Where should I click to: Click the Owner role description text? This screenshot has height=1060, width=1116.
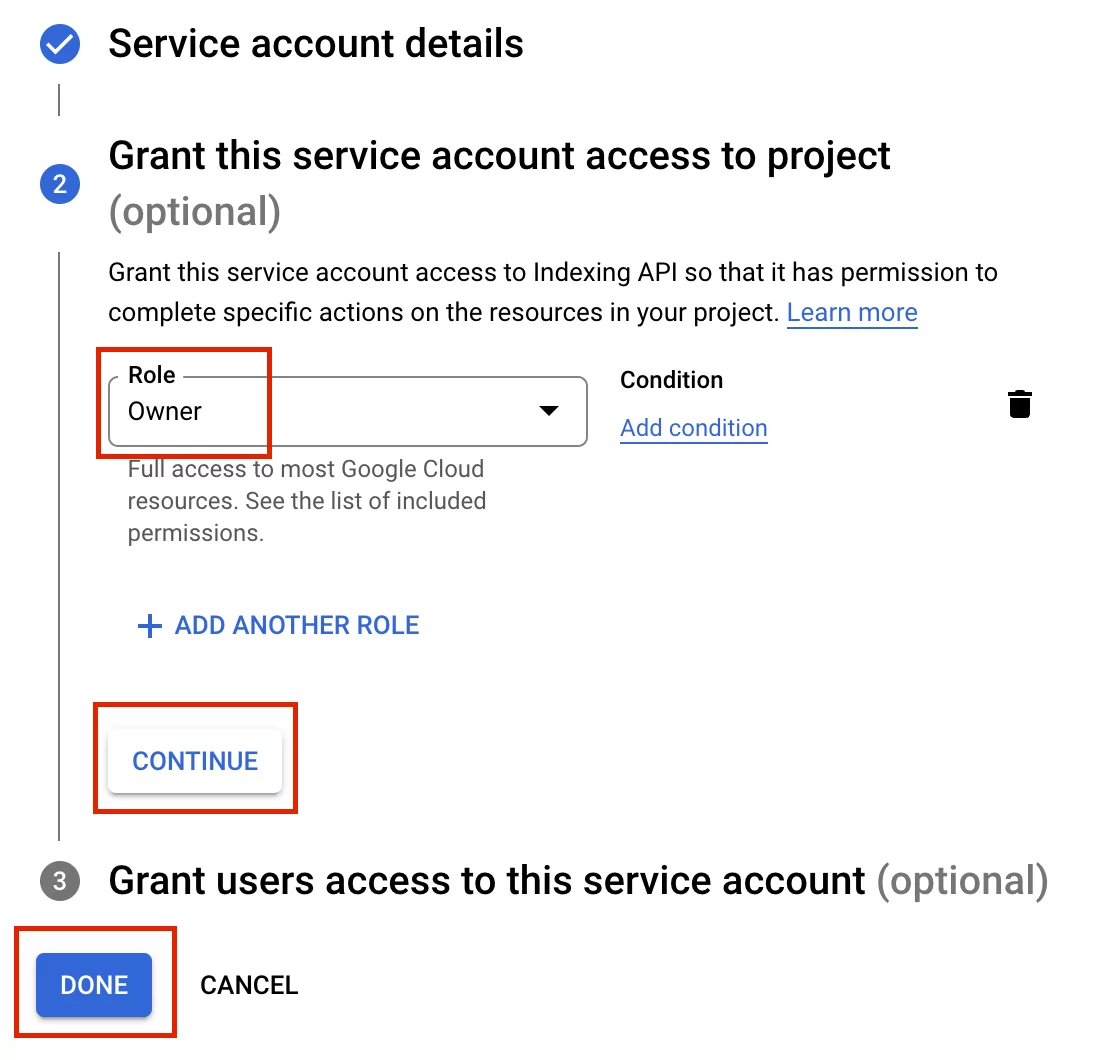(x=306, y=501)
